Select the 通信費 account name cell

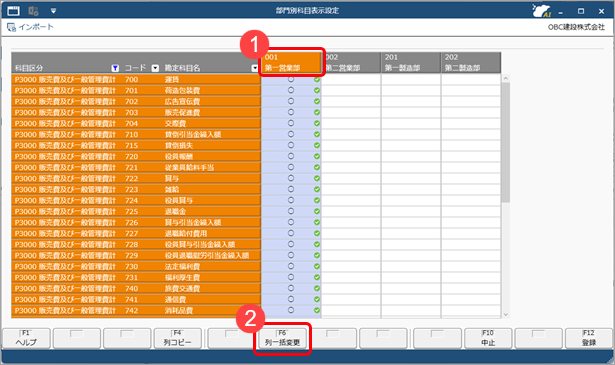pos(175,300)
